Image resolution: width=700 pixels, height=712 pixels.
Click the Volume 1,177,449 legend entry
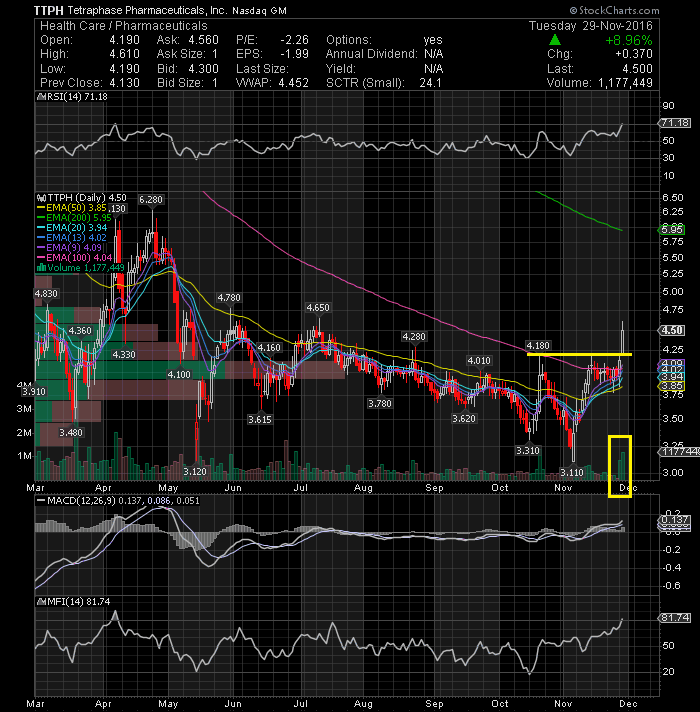click(x=81, y=268)
